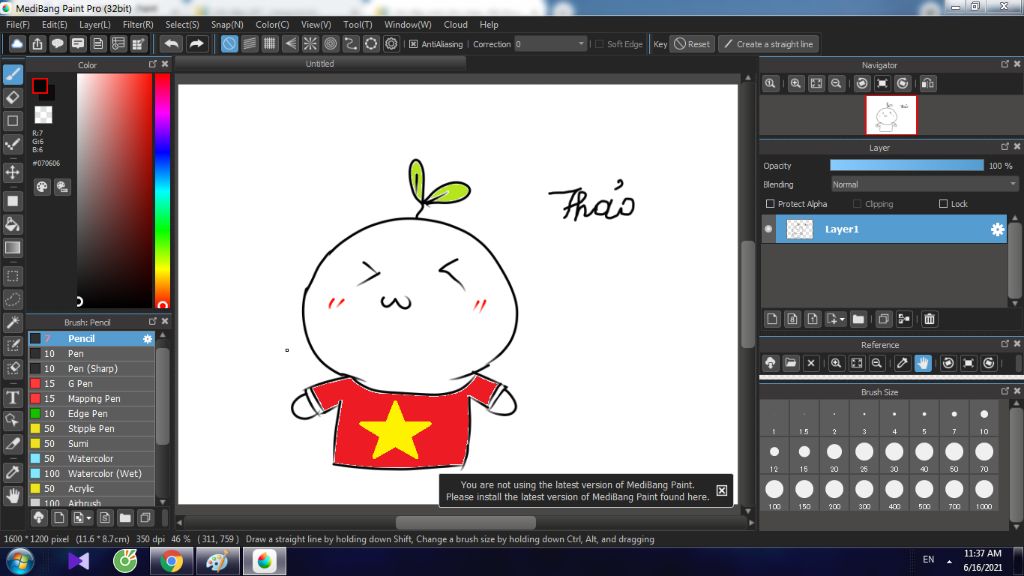Click the canvas horizontal scrollbar
Viewport: 1024px width, 576px height.
point(466,522)
